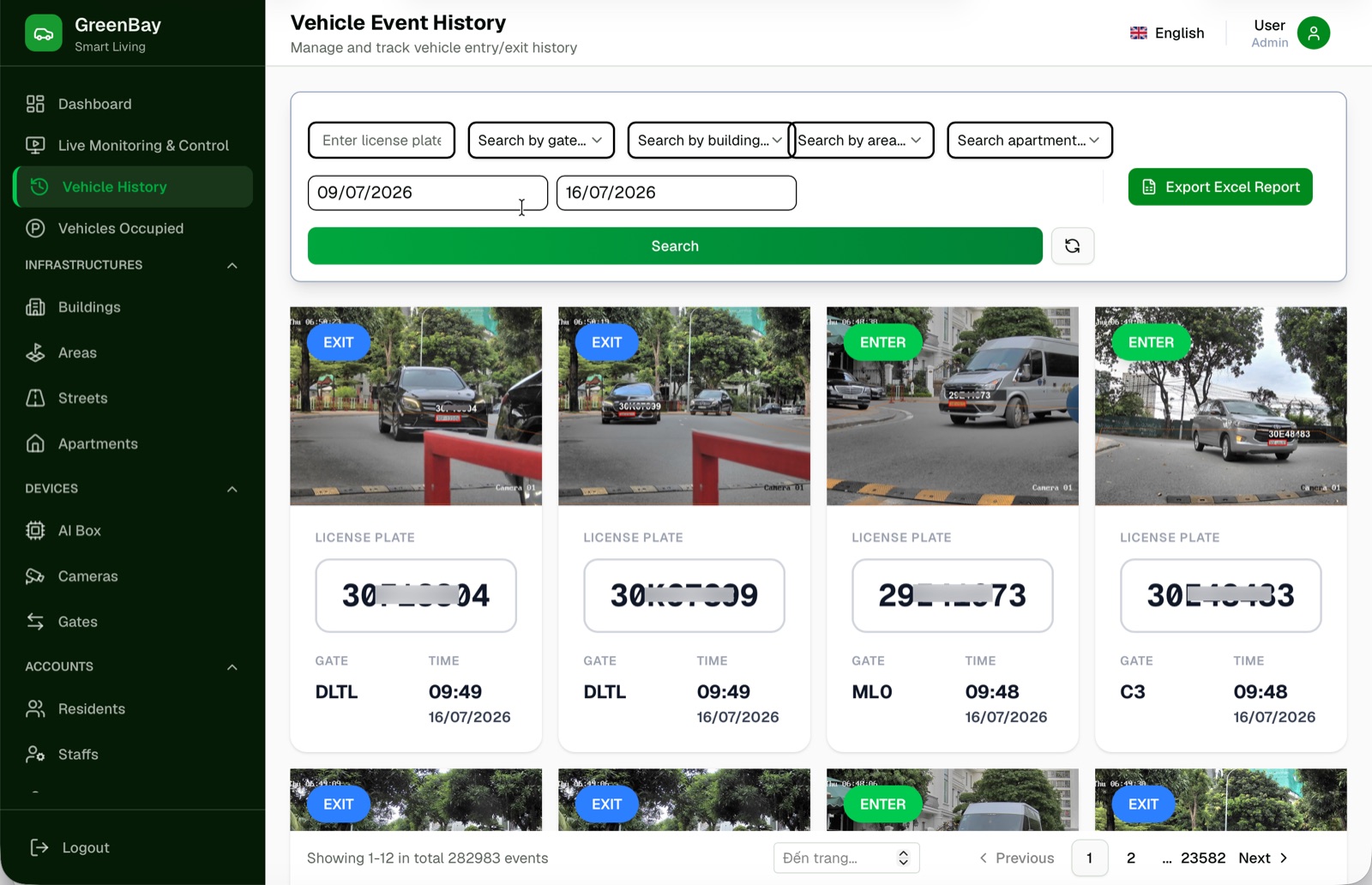Click 'Showing 1-12 in total 282983 events'
1372x885 pixels.
(427, 858)
